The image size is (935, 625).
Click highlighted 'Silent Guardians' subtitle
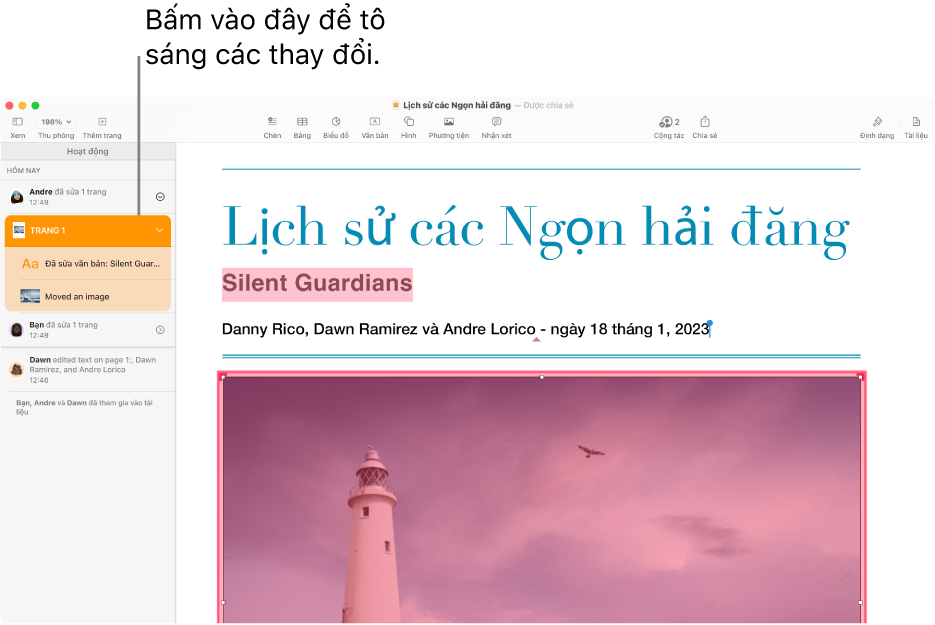[x=317, y=283]
